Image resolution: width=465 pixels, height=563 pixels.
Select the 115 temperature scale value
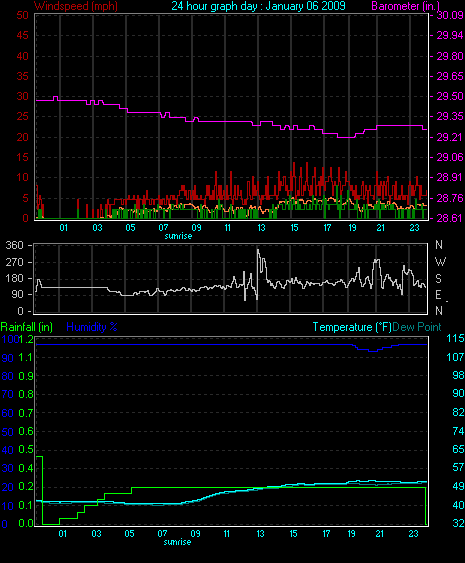[455, 338]
